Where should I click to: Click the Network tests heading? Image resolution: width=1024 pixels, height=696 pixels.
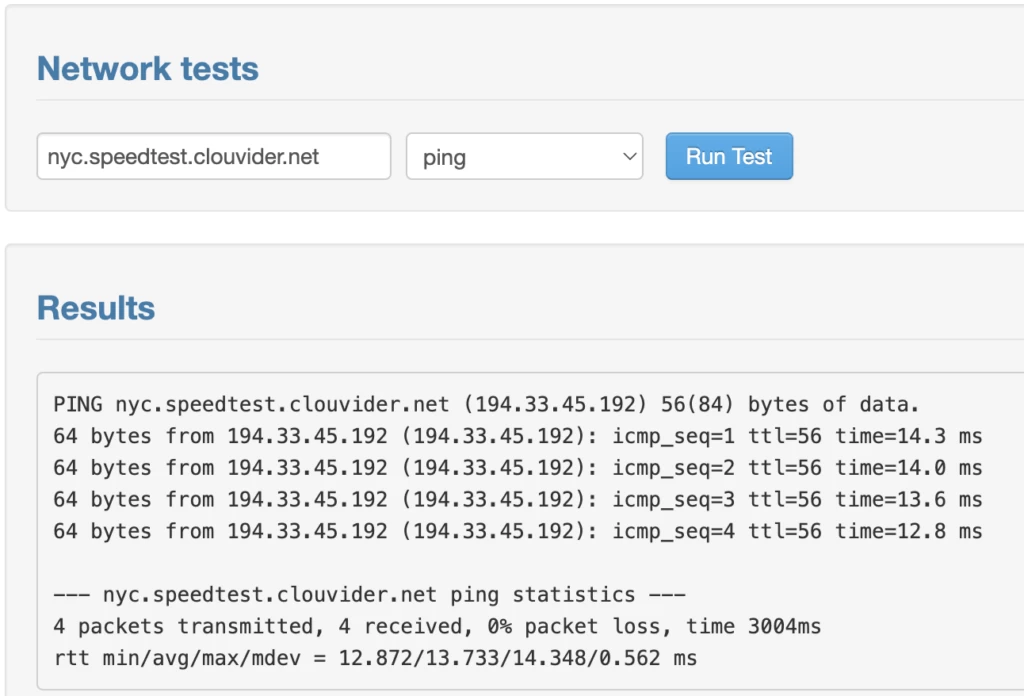pyautogui.click(x=148, y=68)
